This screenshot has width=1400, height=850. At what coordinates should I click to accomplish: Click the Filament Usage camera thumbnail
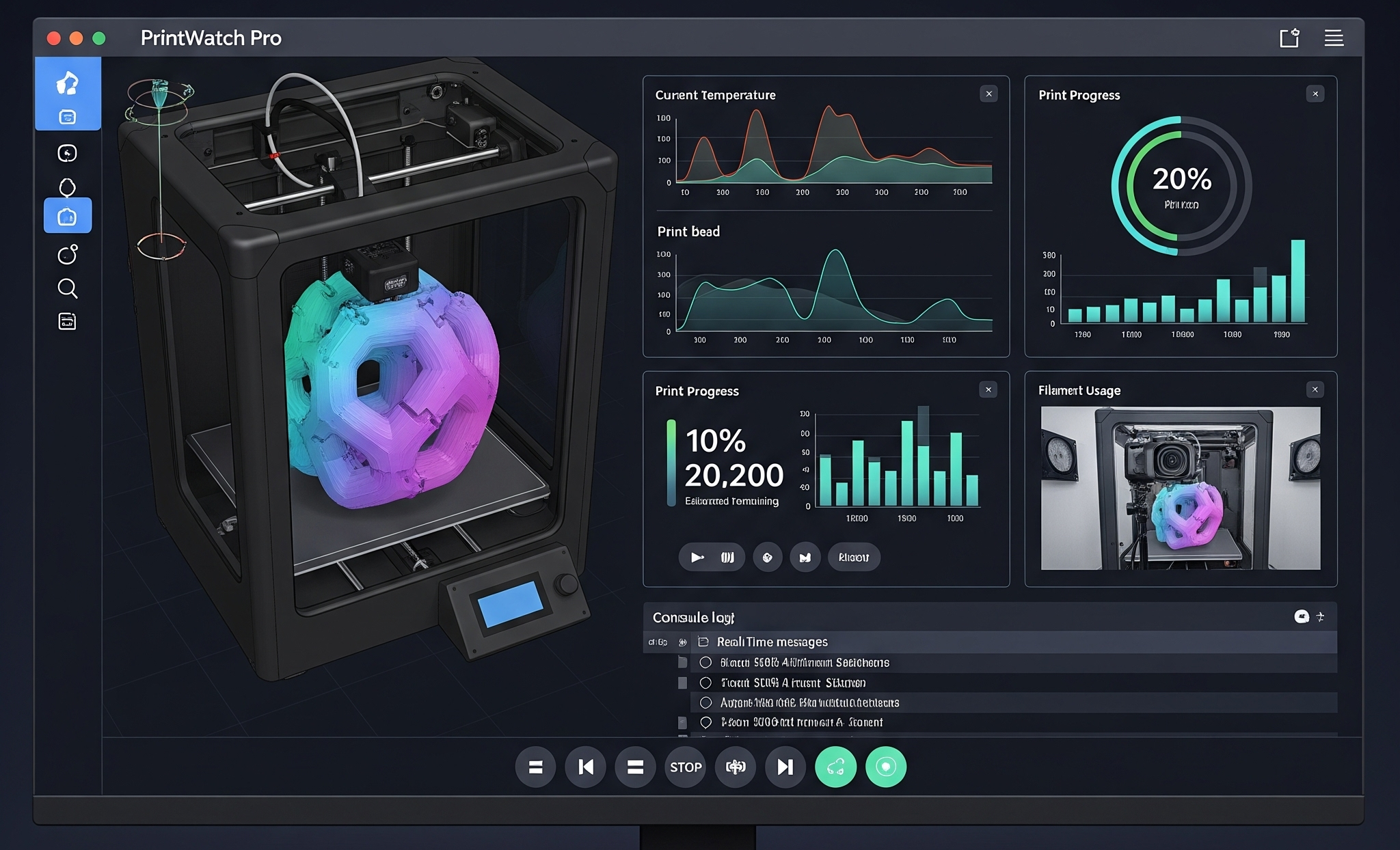tap(1181, 488)
